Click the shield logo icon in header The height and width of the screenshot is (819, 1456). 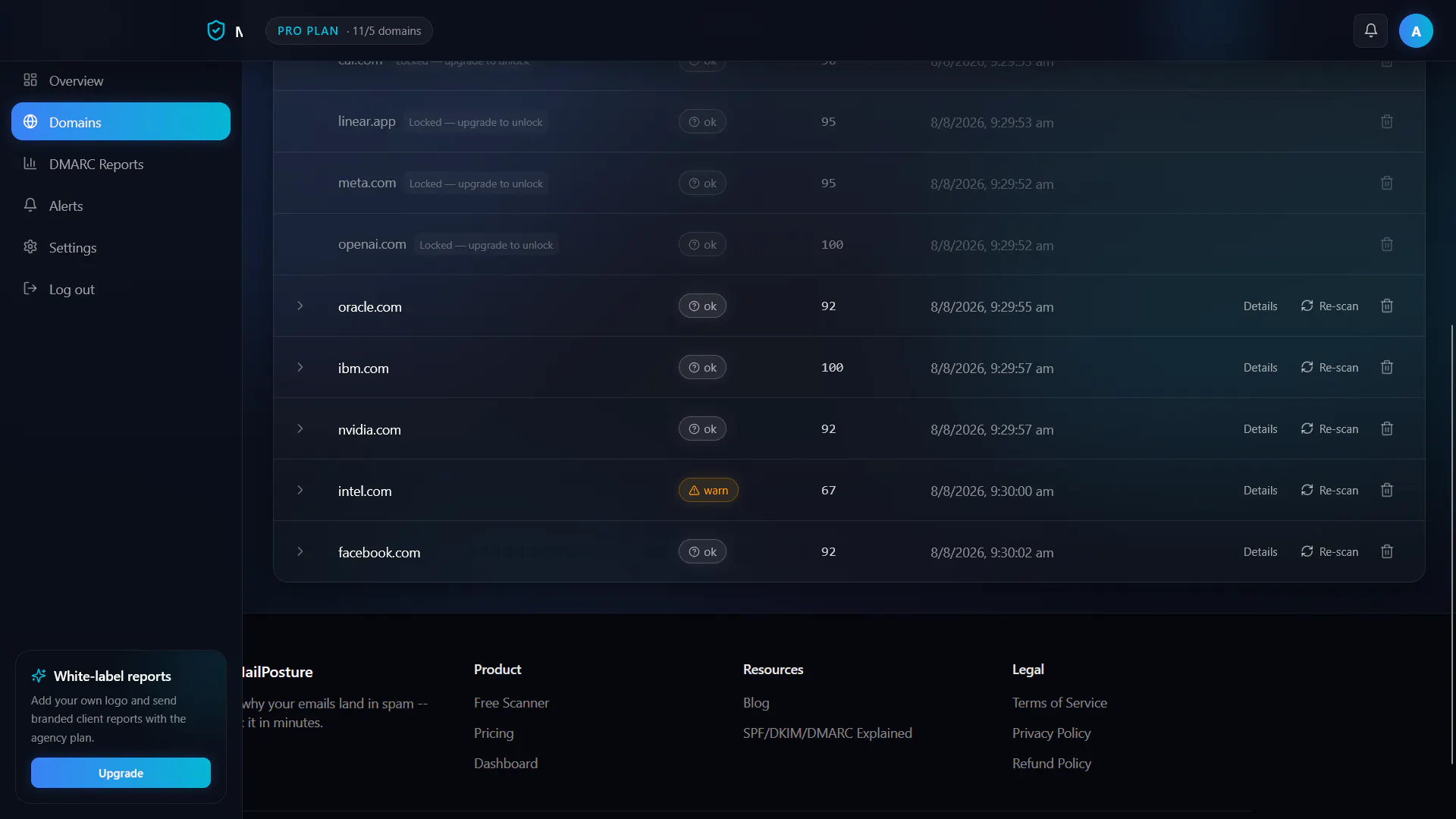[x=216, y=30]
